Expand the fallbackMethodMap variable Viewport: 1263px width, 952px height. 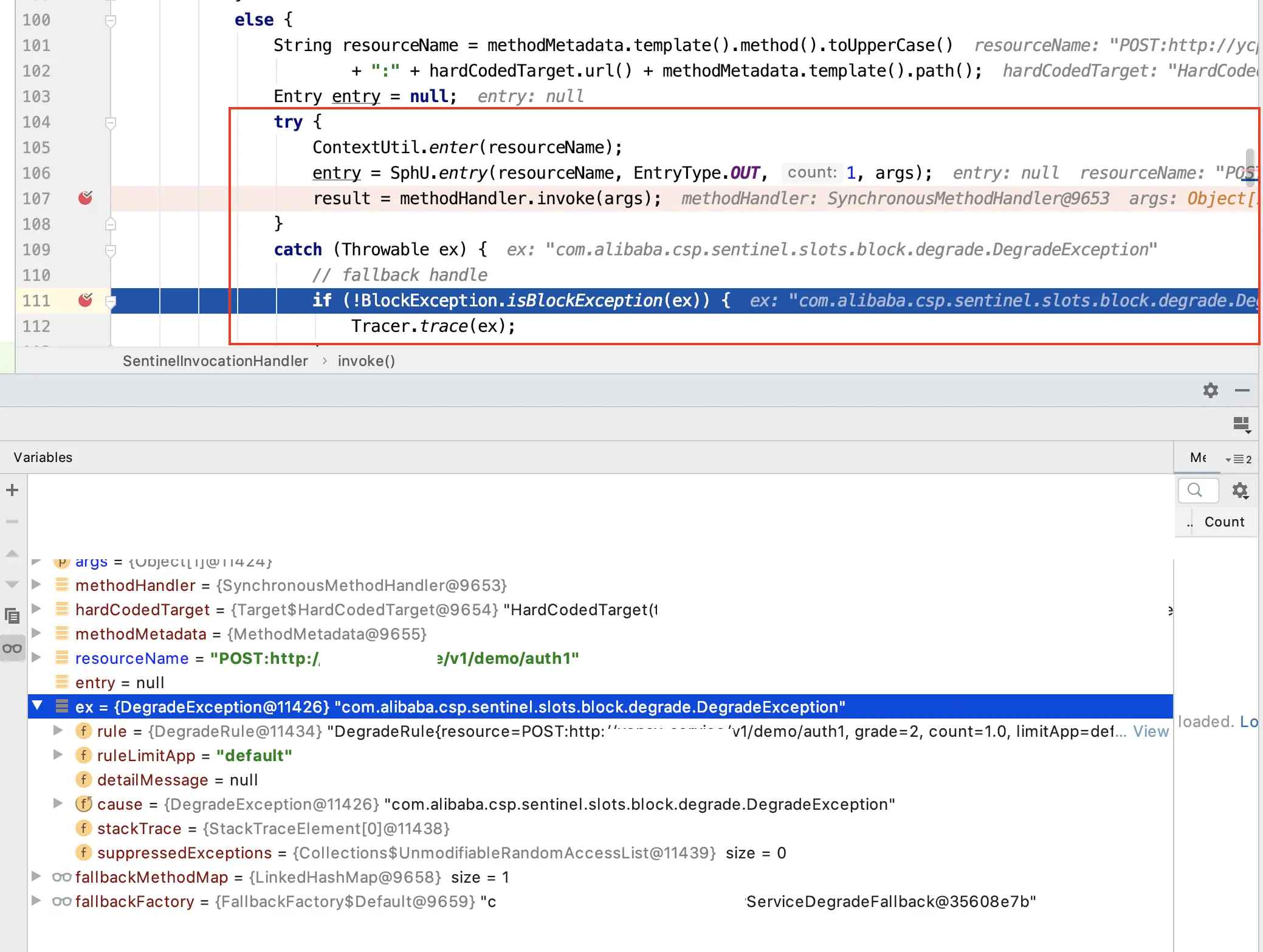[36, 877]
